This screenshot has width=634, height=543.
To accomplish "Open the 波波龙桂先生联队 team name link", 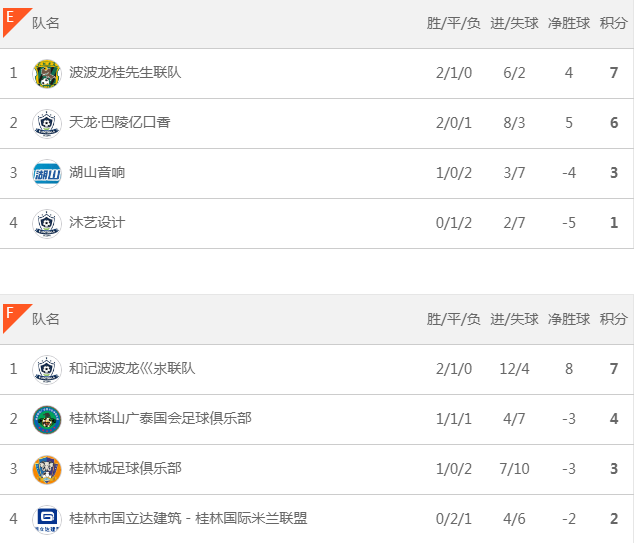I will [125, 73].
